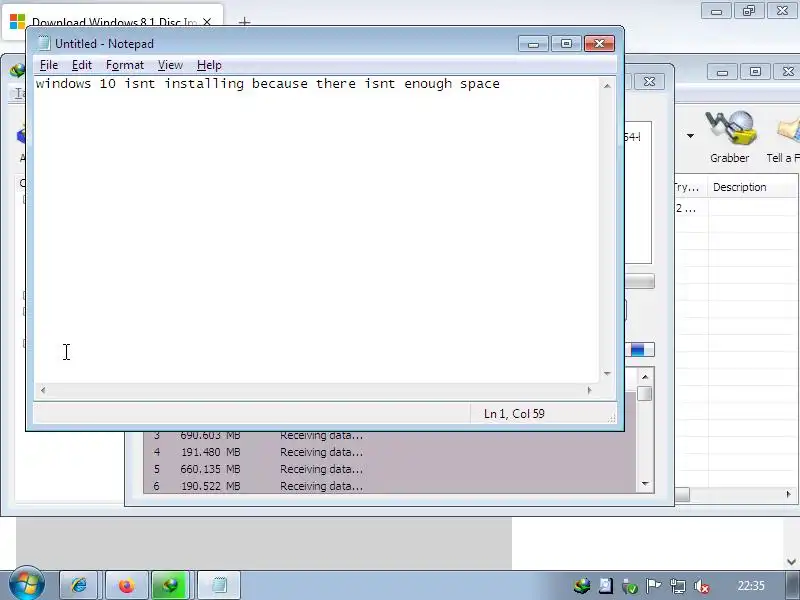This screenshot has height=600, width=800.
Task: Click the Show desktop button at taskbar end
Action: click(792, 585)
